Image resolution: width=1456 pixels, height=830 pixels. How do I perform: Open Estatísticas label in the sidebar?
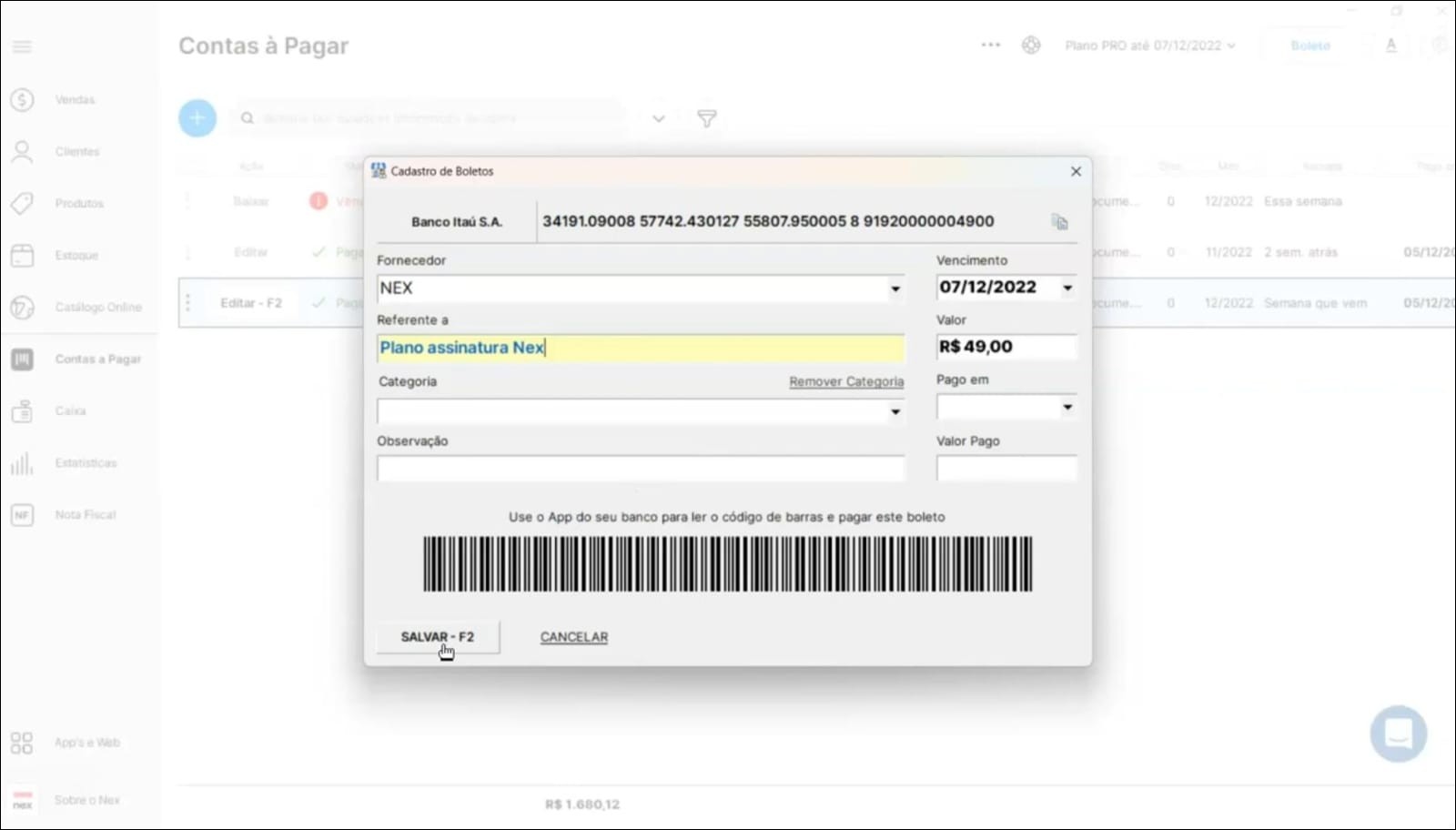pyautogui.click(x=86, y=463)
